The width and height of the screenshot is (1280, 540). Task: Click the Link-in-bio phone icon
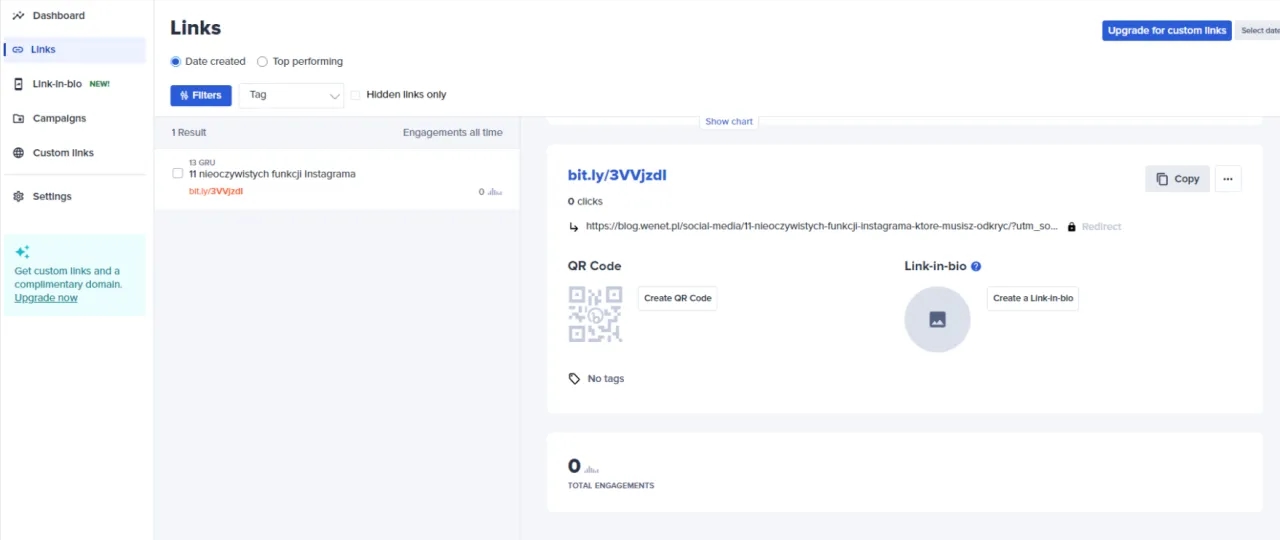tap(18, 84)
